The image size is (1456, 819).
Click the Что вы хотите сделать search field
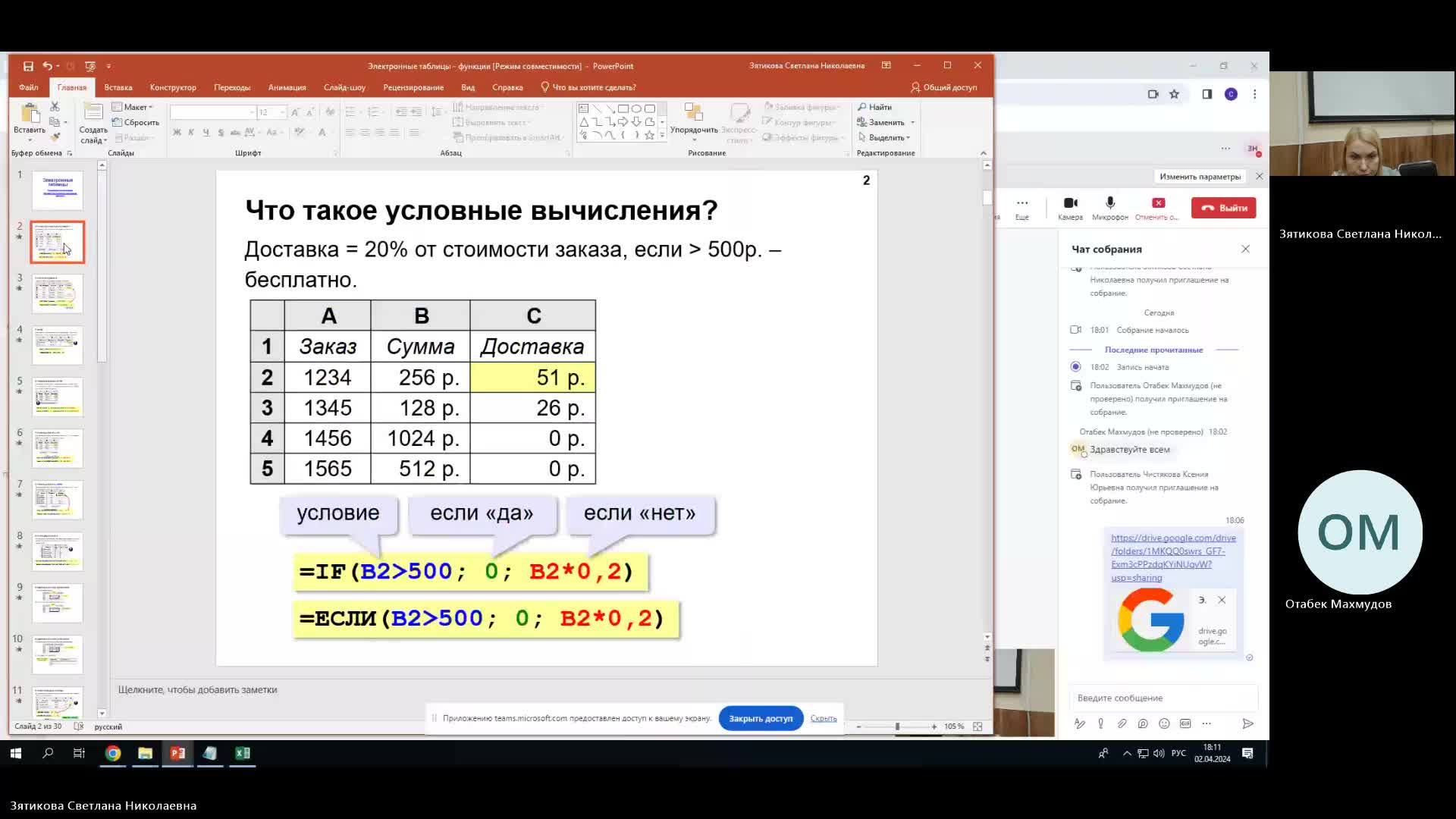(588, 87)
